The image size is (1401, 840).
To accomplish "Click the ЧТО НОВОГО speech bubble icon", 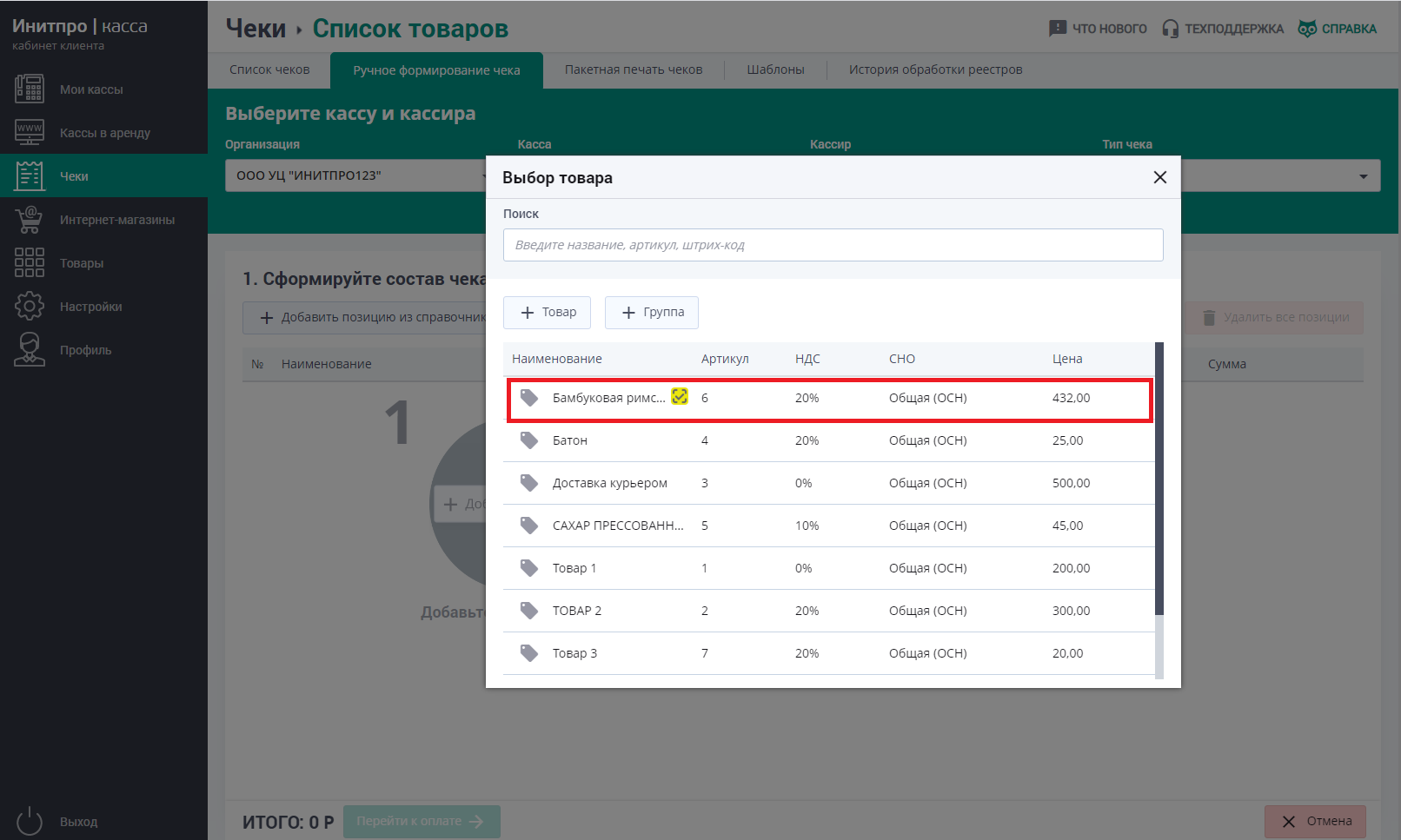I will [1058, 29].
